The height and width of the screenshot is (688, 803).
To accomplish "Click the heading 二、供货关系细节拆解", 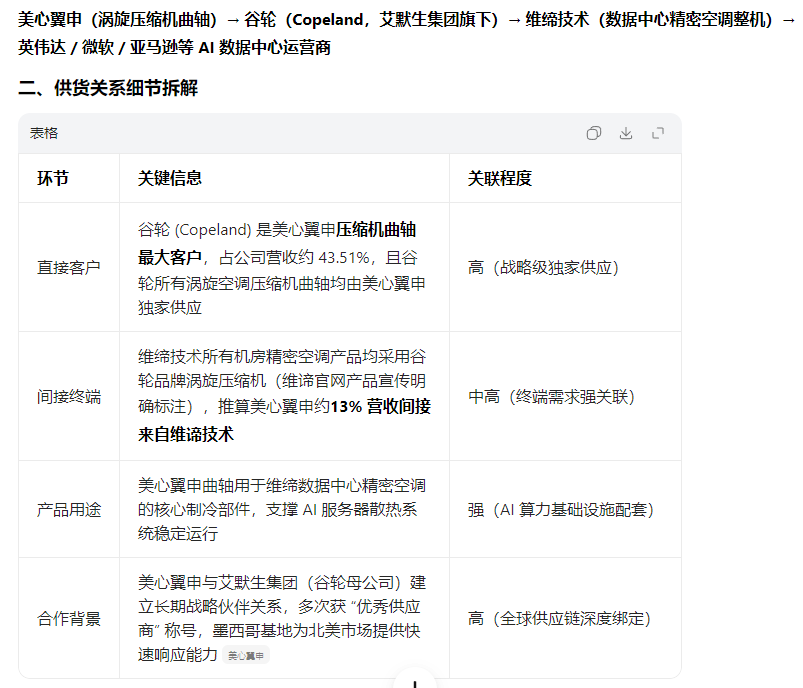I will tap(108, 88).
